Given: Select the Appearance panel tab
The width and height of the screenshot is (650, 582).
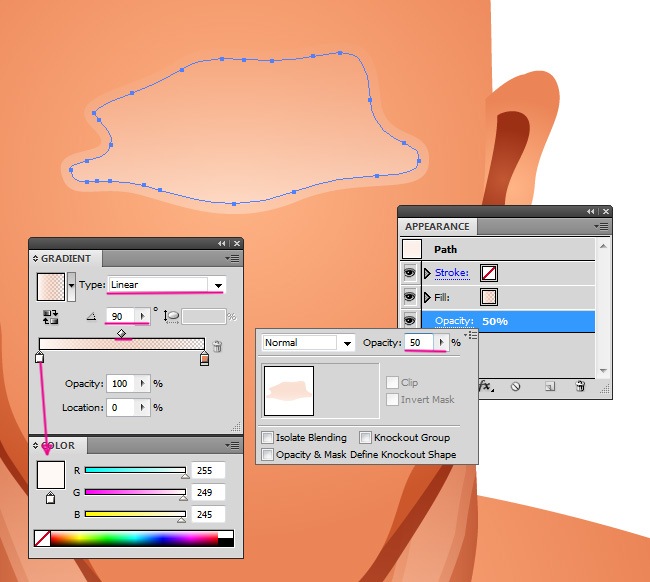Looking at the screenshot, I should point(437,227).
